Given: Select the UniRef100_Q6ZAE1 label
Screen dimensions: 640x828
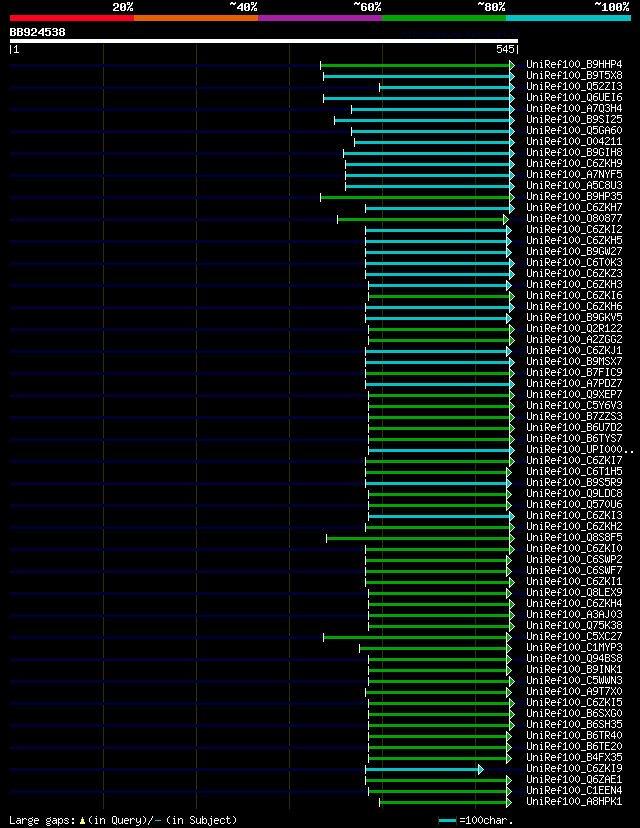Looking at the screenshot, I should tap(574, 779).
